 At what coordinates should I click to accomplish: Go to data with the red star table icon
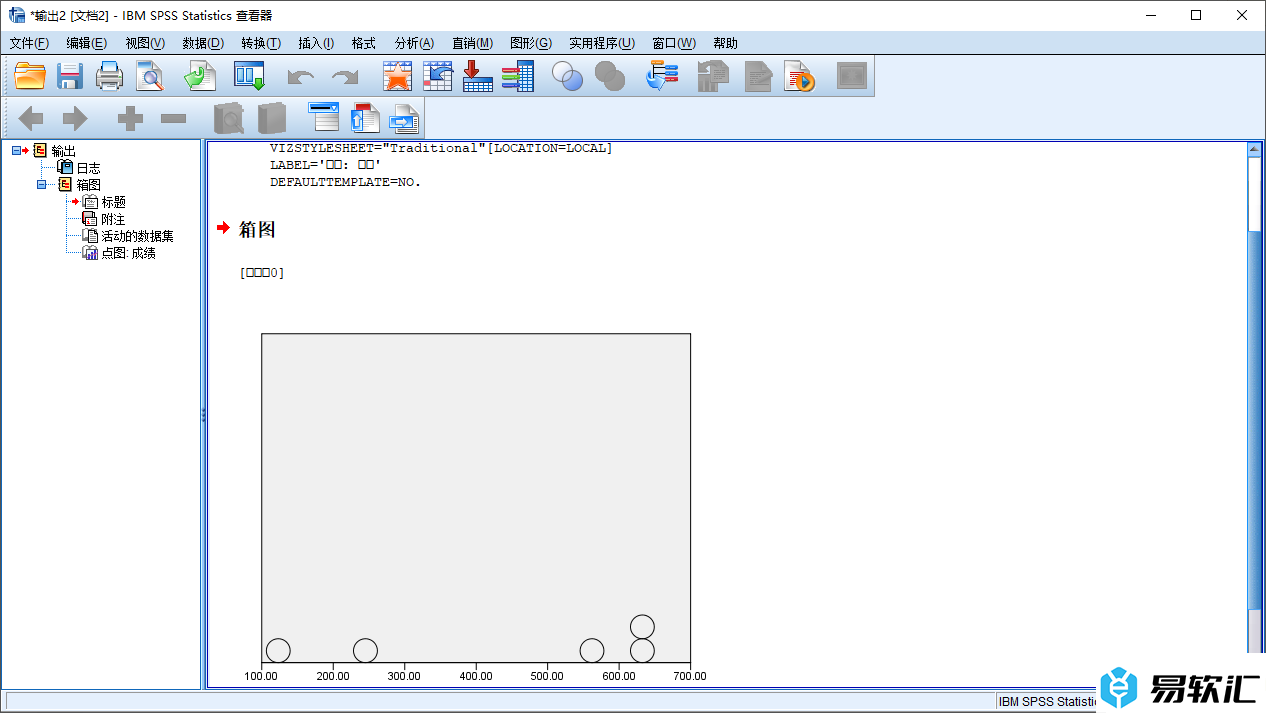[397, 76]
